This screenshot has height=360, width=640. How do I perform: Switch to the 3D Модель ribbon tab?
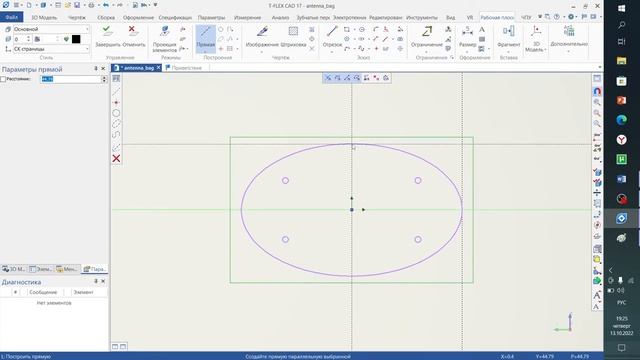pos(44,18)
